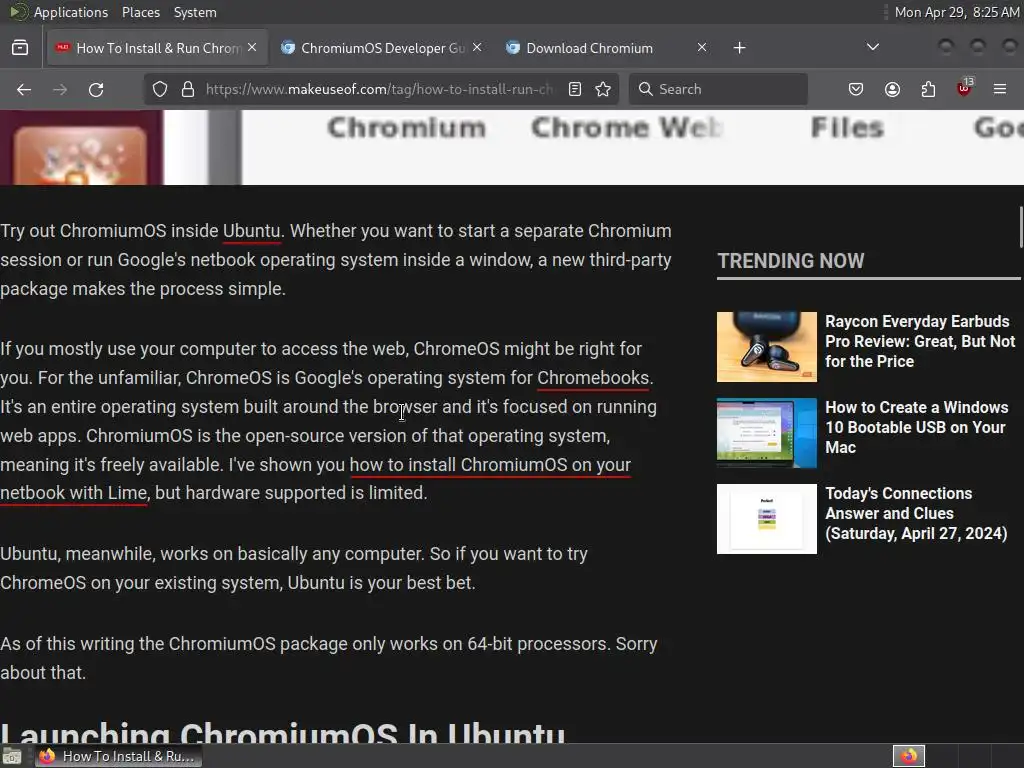Viewport: 1024px width, 768px height.
Task: Follow the Ubuntu link in the article
Action: (251, 231)
